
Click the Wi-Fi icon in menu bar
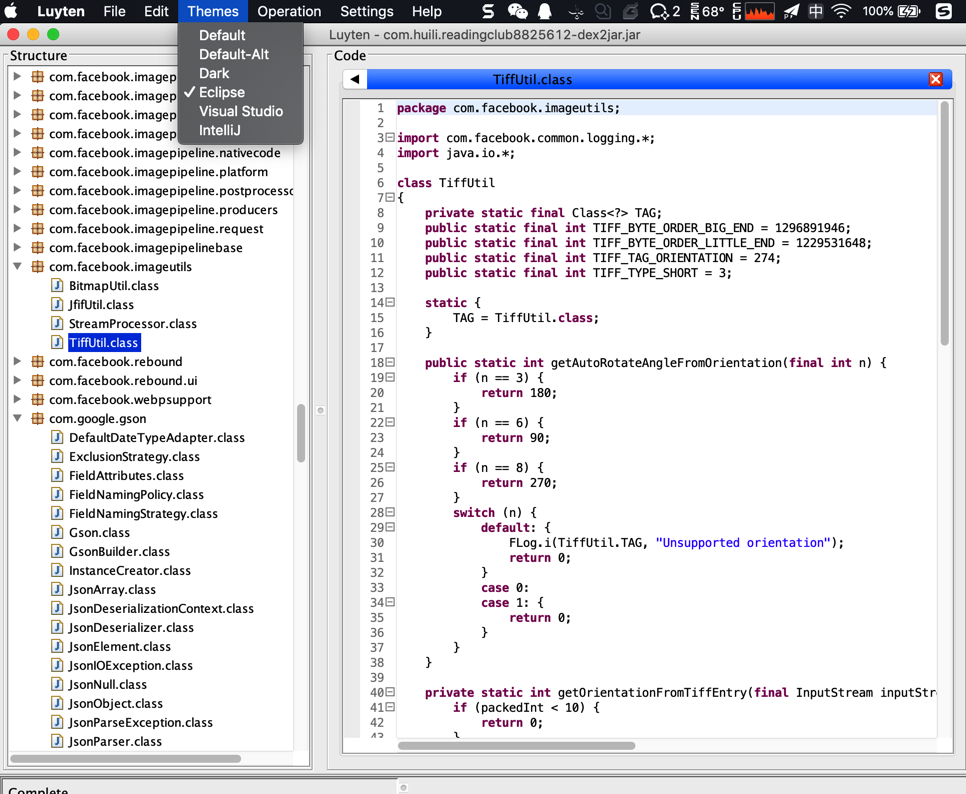pyautogui.click(x=841, y=11)
